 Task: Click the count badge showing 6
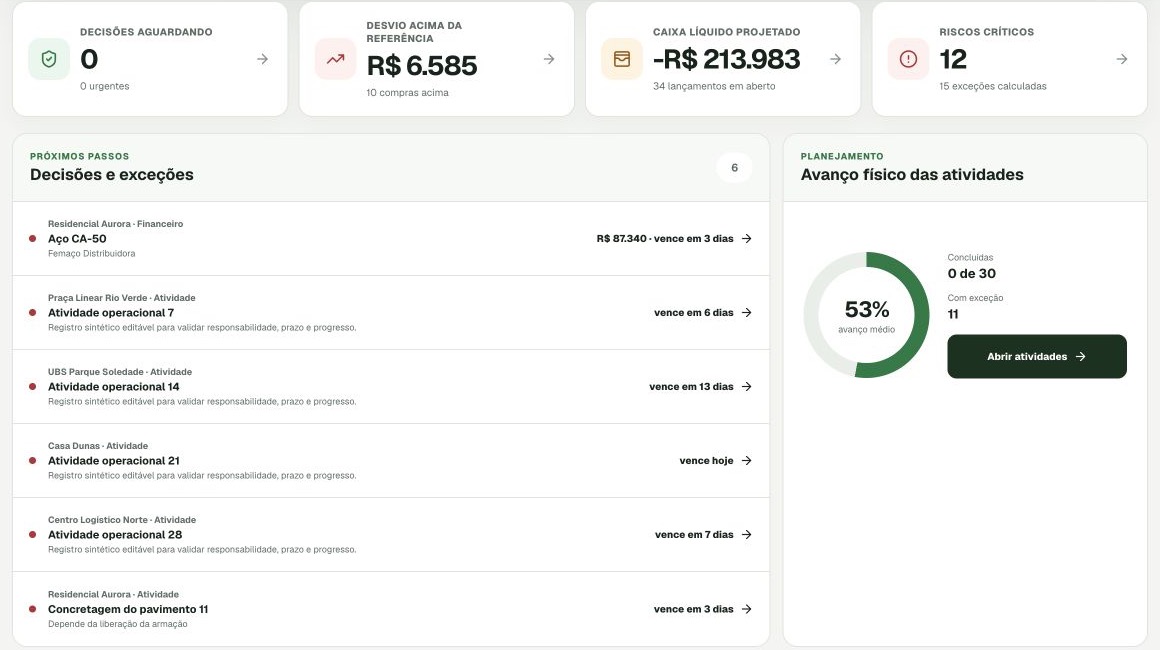(734, 168)
